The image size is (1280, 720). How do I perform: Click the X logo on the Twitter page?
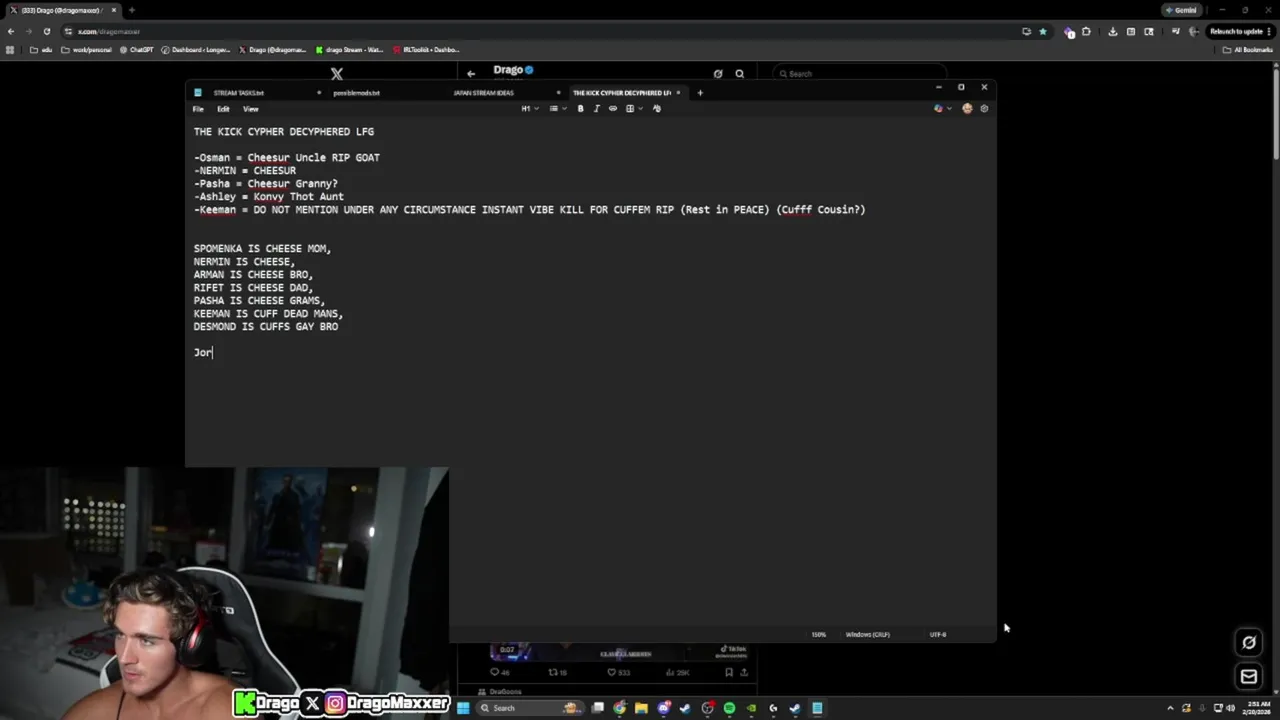(x=337, y=74)
